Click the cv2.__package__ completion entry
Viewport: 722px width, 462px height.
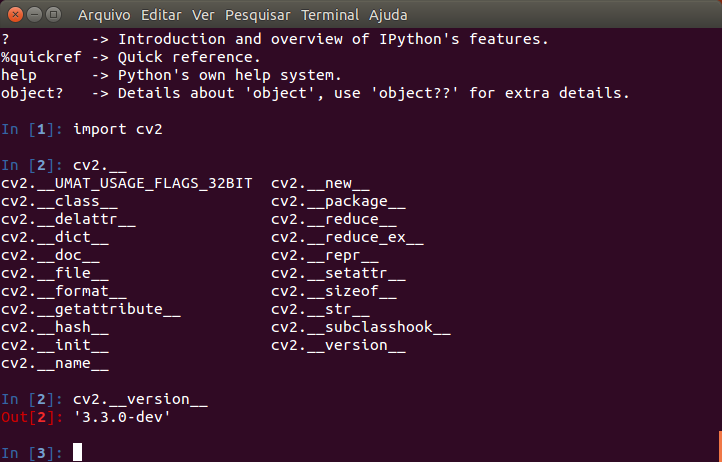338,201
